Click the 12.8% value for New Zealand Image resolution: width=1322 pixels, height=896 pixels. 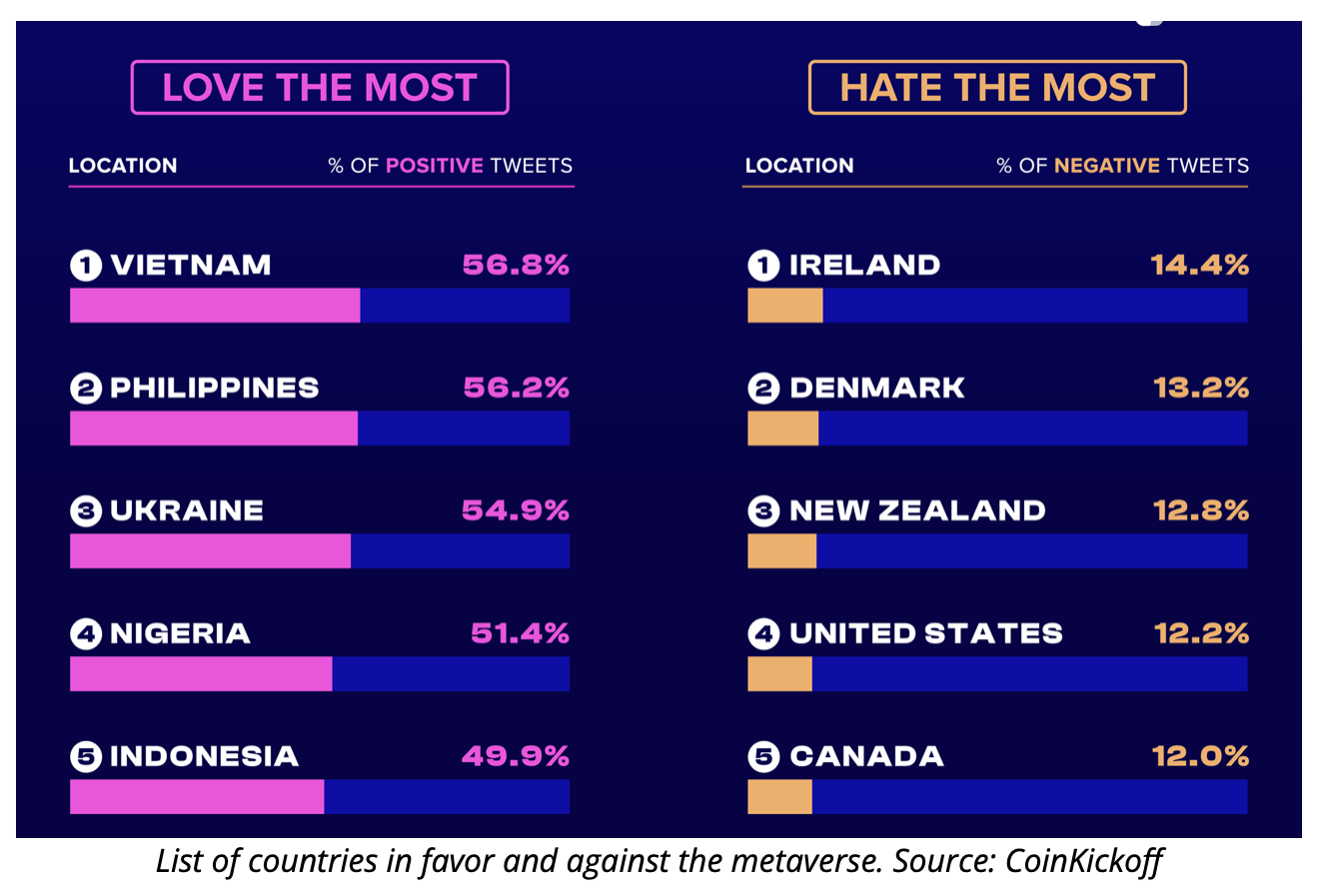[x=1201, y=511]
